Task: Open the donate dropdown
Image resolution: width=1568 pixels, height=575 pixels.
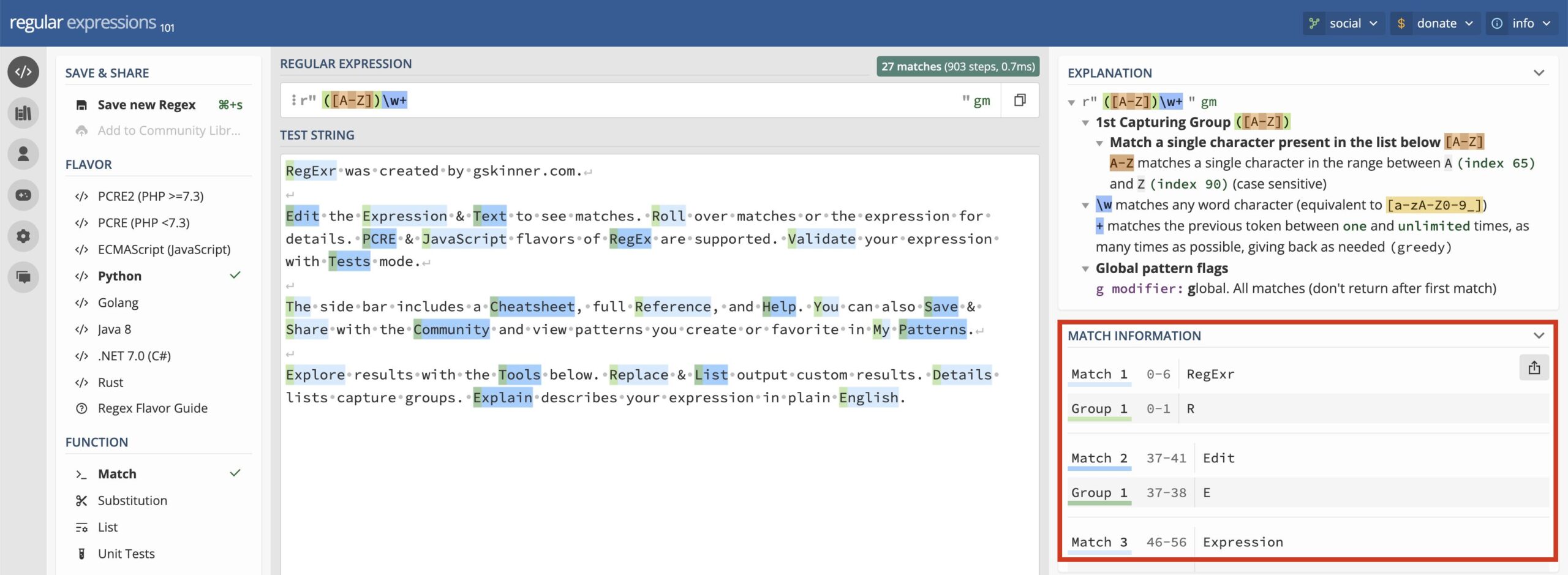Action: [1434, 23]
